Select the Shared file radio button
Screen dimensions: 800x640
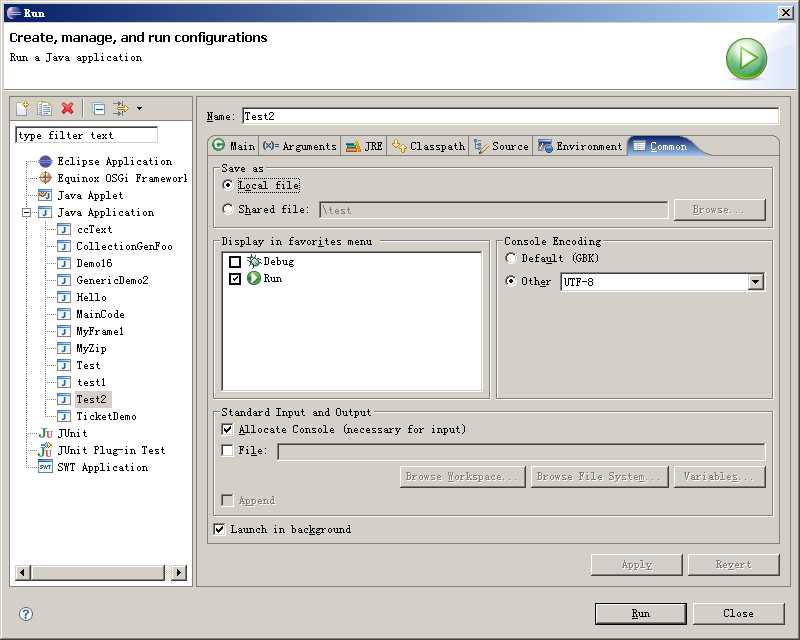coord(228,209)
